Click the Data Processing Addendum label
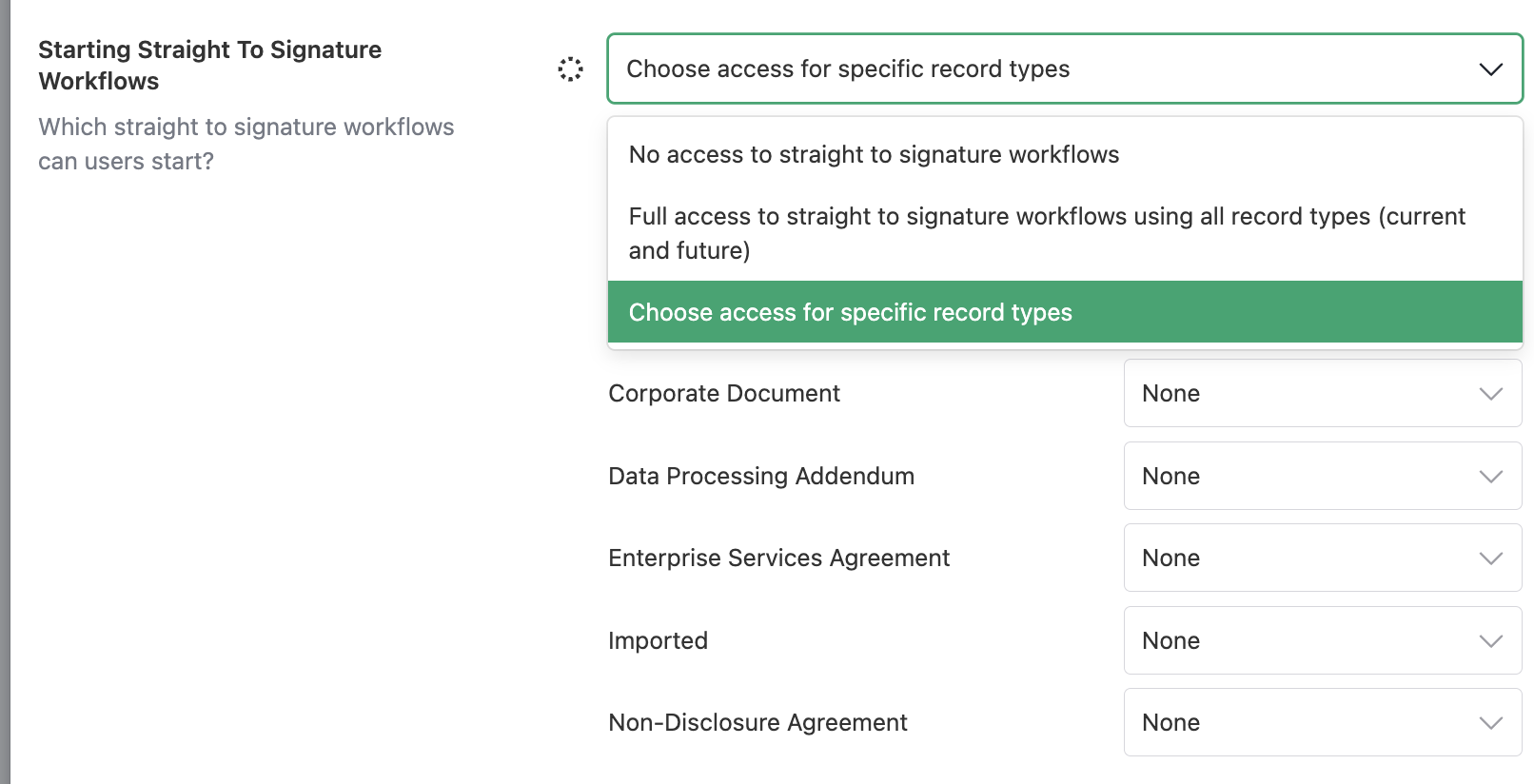This screenshot has height=784, width=1534. [x=761, y=476]
